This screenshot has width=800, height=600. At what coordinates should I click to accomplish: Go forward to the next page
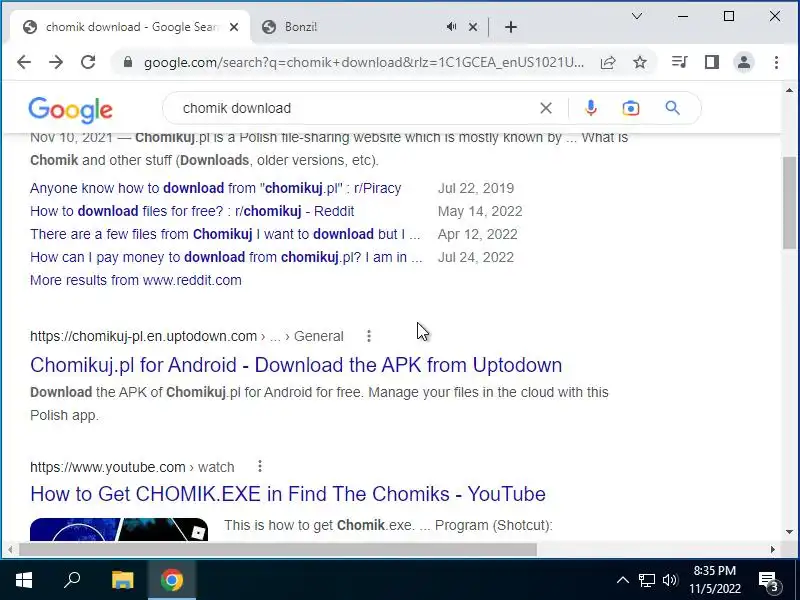[56, 62]
